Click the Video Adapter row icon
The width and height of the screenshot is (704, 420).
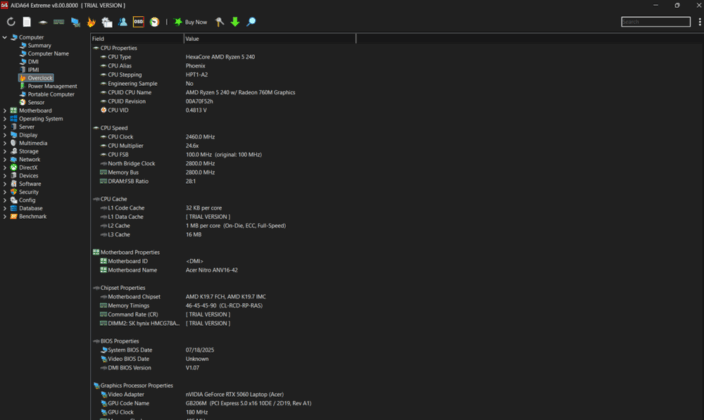click(x=104, y=394)
